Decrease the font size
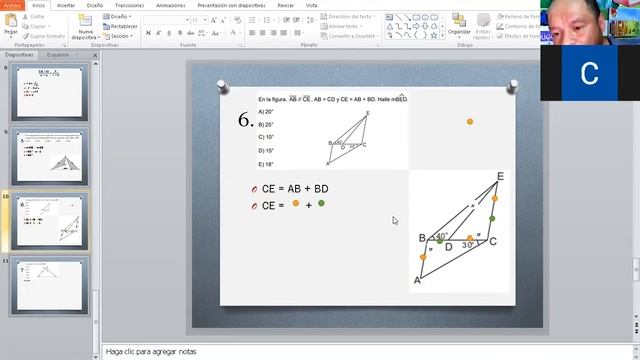Screen dimensions: 640x360 point(223,20)
